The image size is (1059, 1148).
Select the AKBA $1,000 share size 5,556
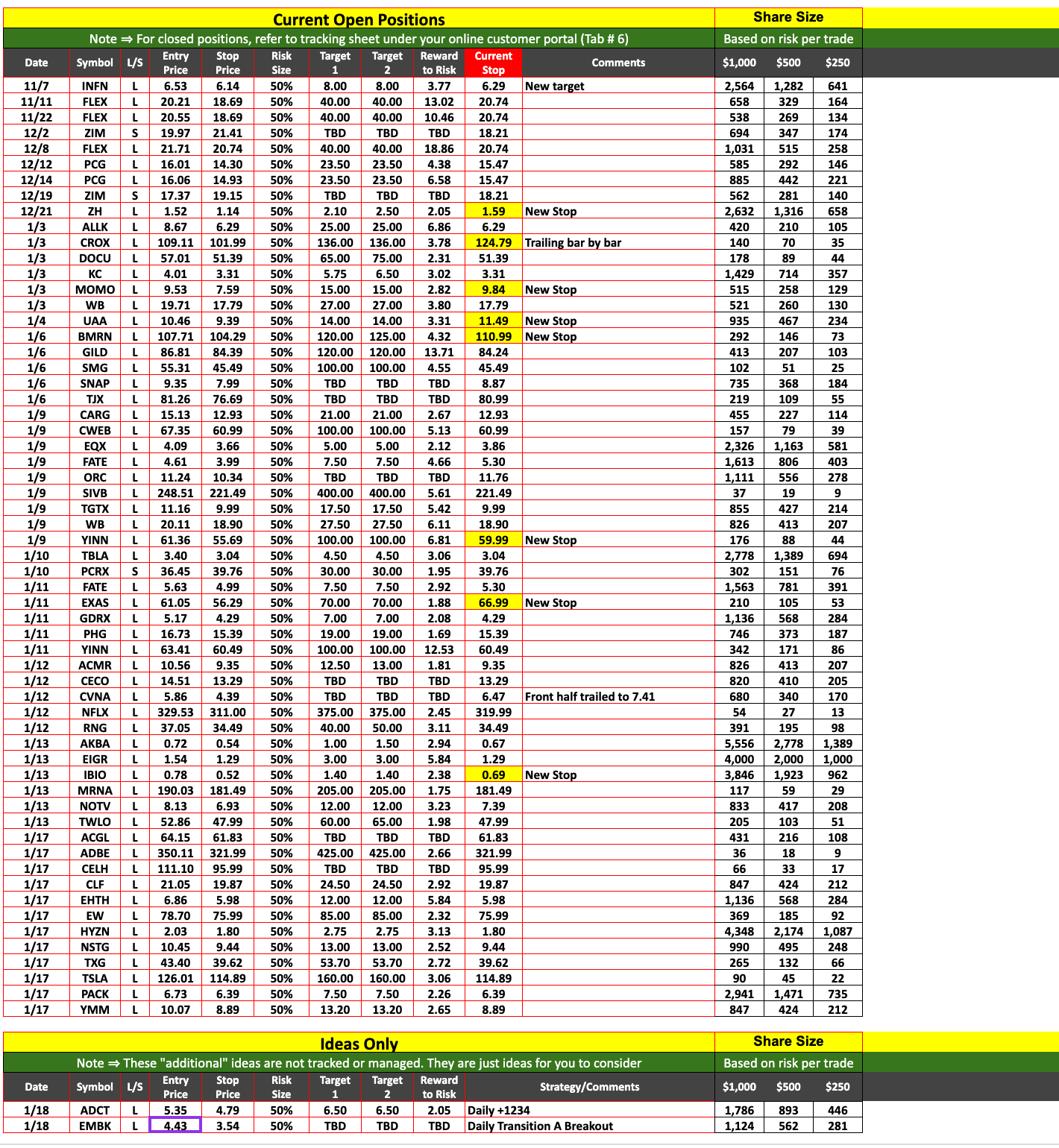point(739,743)
